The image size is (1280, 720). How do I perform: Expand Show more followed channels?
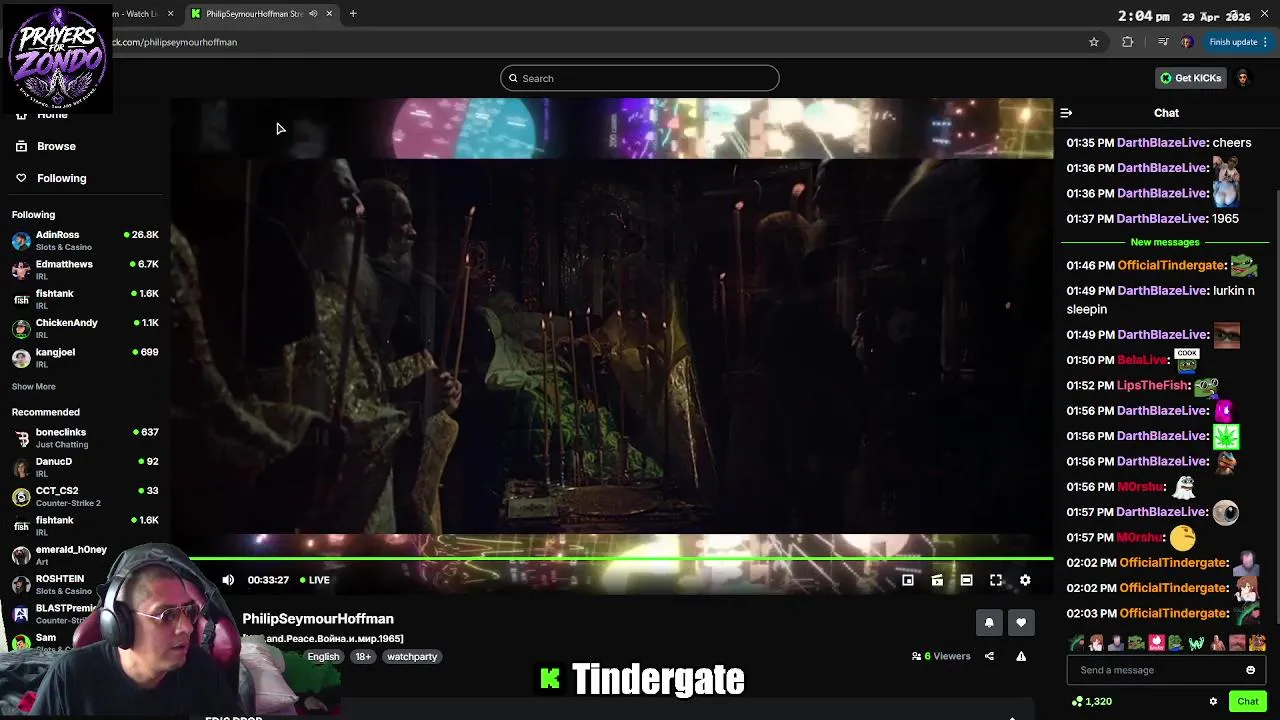34,386
